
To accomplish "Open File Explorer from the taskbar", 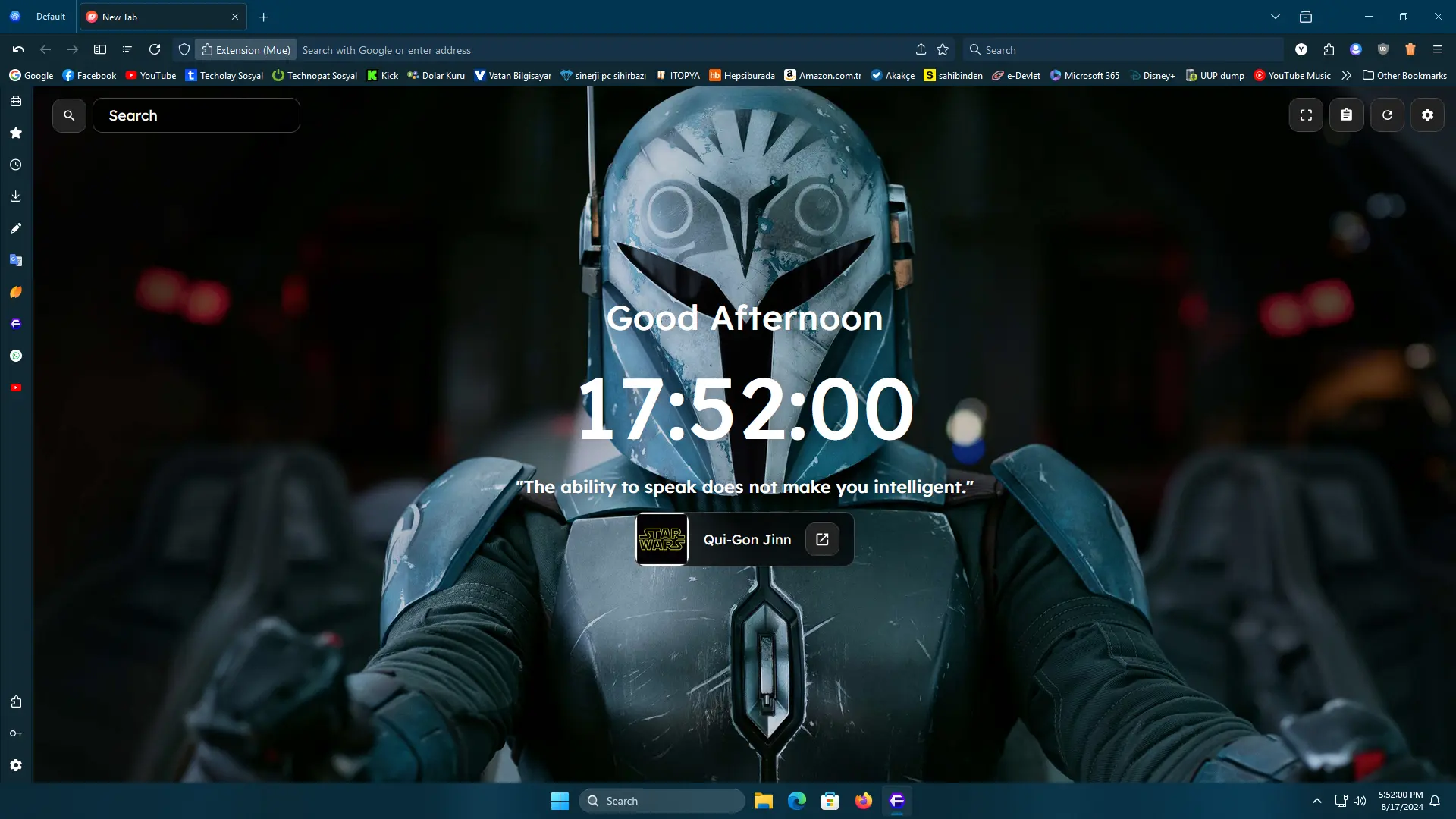I will 763,801.
